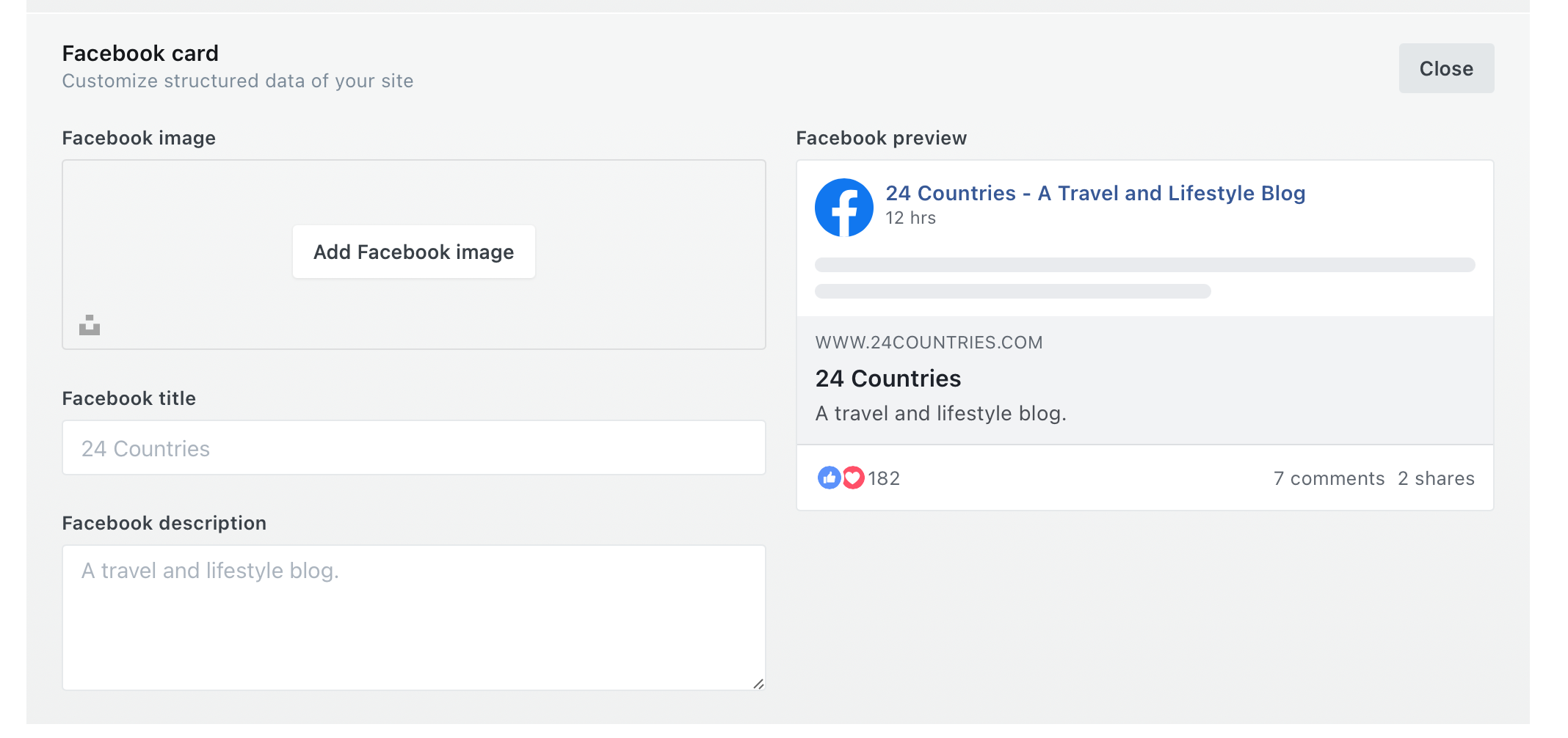Click the Facebook image label
The width and height of the screenshot is (1568, 738).
(139, 138)
